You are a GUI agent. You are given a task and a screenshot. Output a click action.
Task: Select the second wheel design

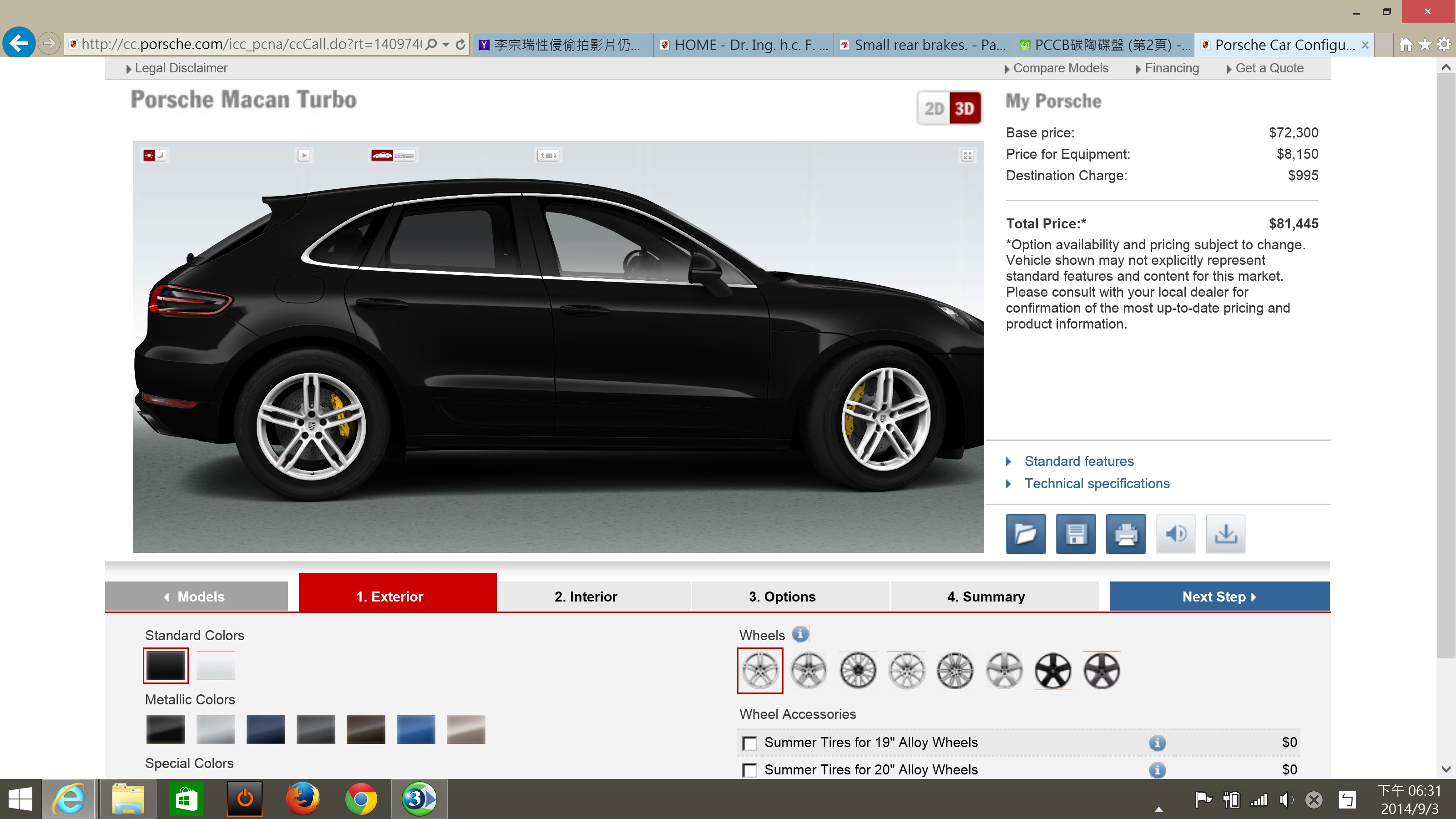[808, 670]
